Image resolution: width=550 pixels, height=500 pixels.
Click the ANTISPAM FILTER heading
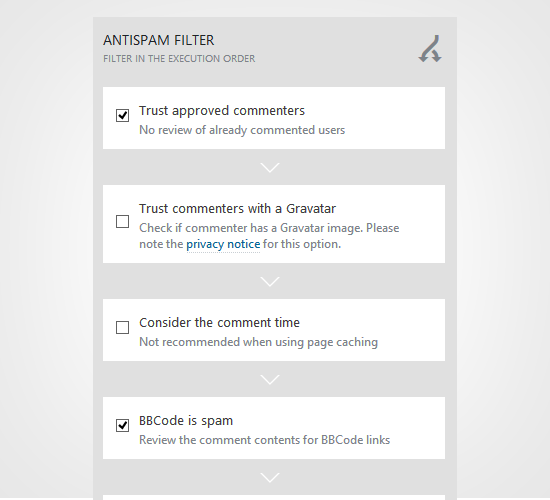click(159, 40)
